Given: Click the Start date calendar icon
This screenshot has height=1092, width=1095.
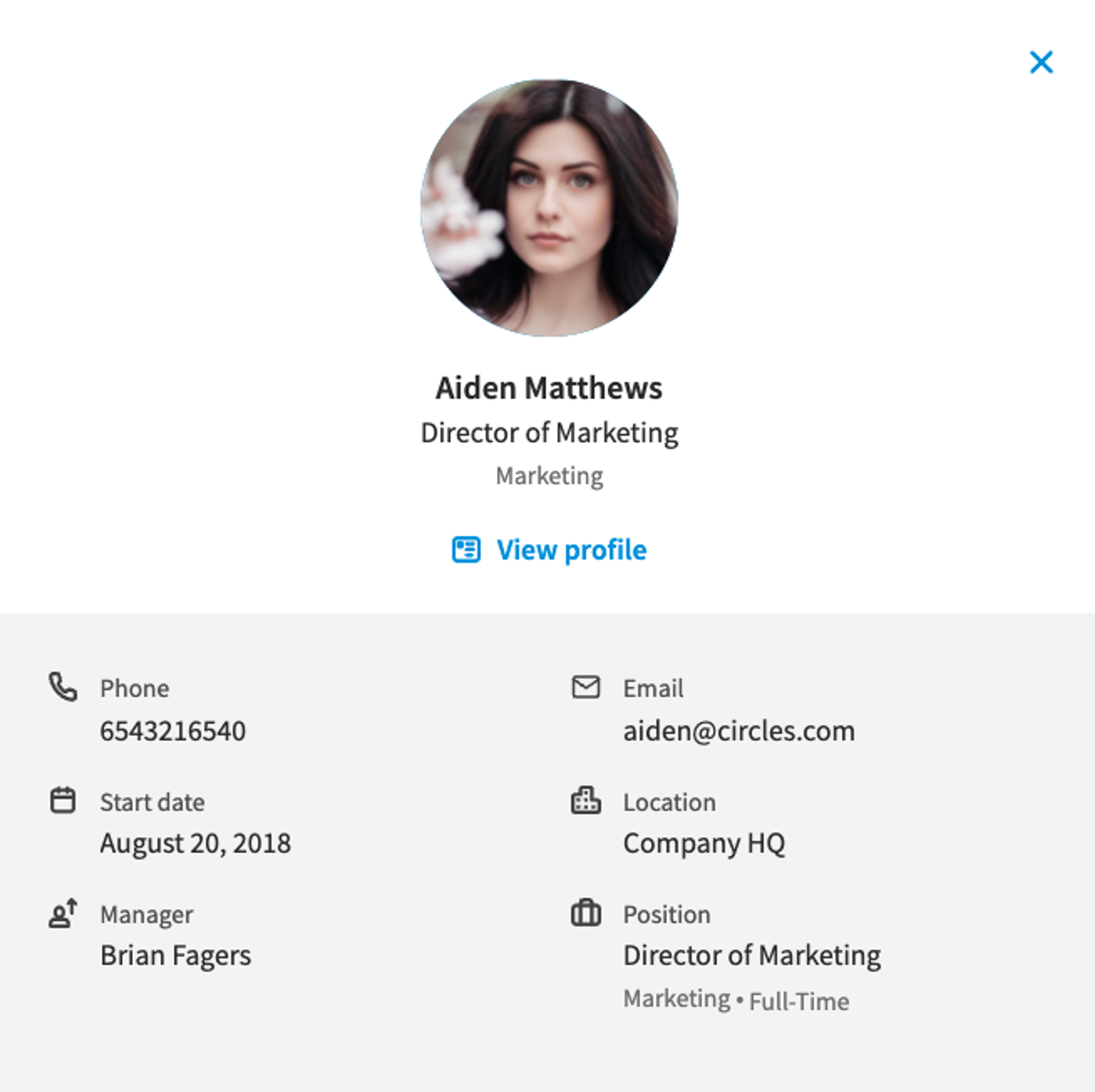Looking at the screenshot, I should [x=63, y=800].
